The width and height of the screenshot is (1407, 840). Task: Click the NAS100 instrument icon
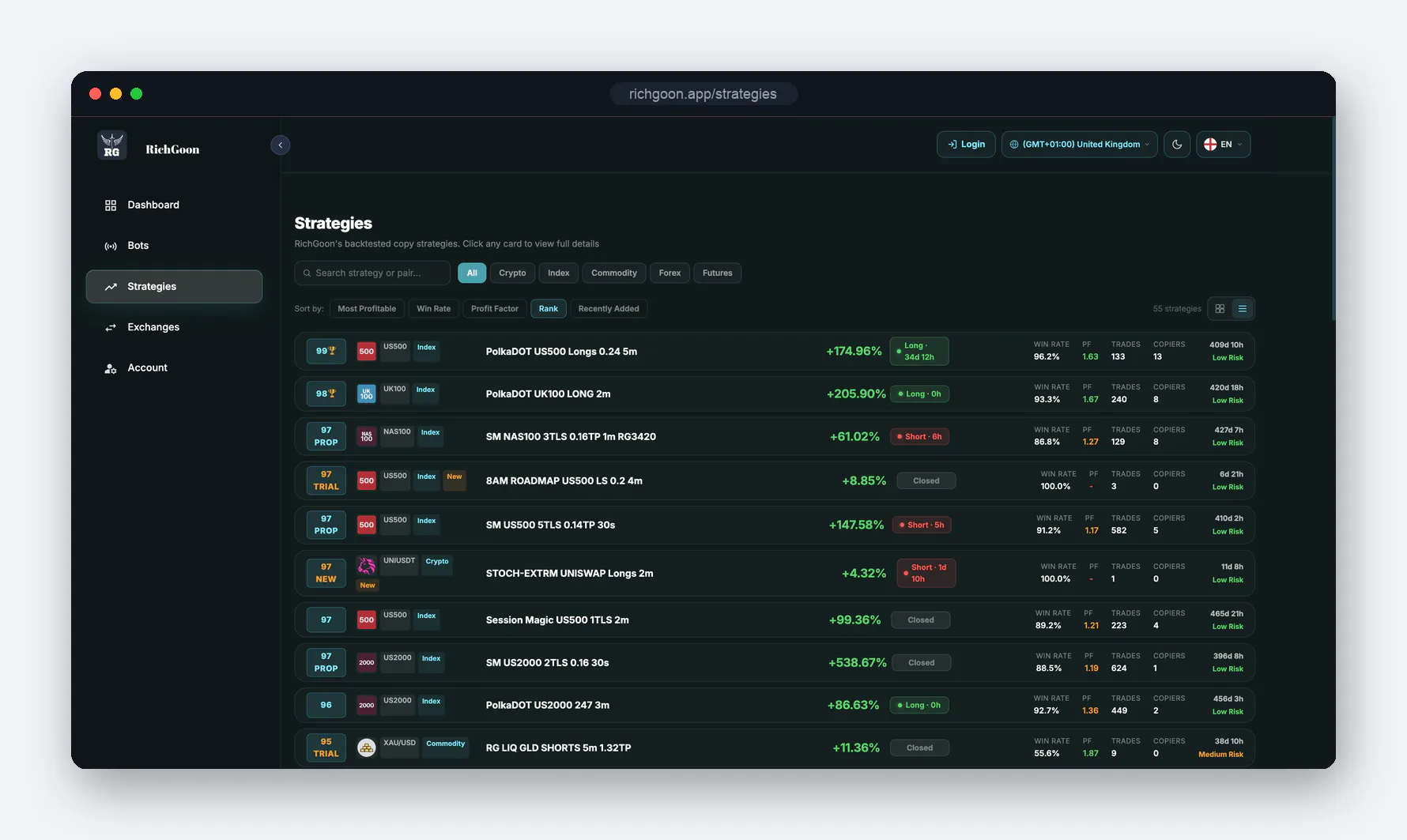(366, 437)
